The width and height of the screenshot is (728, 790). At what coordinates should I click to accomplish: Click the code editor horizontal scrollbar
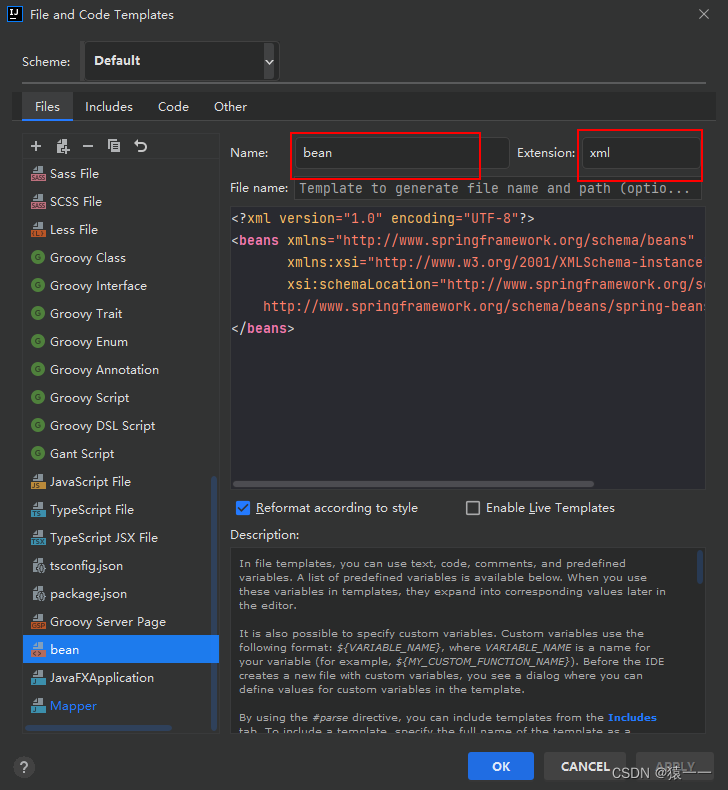point(413,484)
